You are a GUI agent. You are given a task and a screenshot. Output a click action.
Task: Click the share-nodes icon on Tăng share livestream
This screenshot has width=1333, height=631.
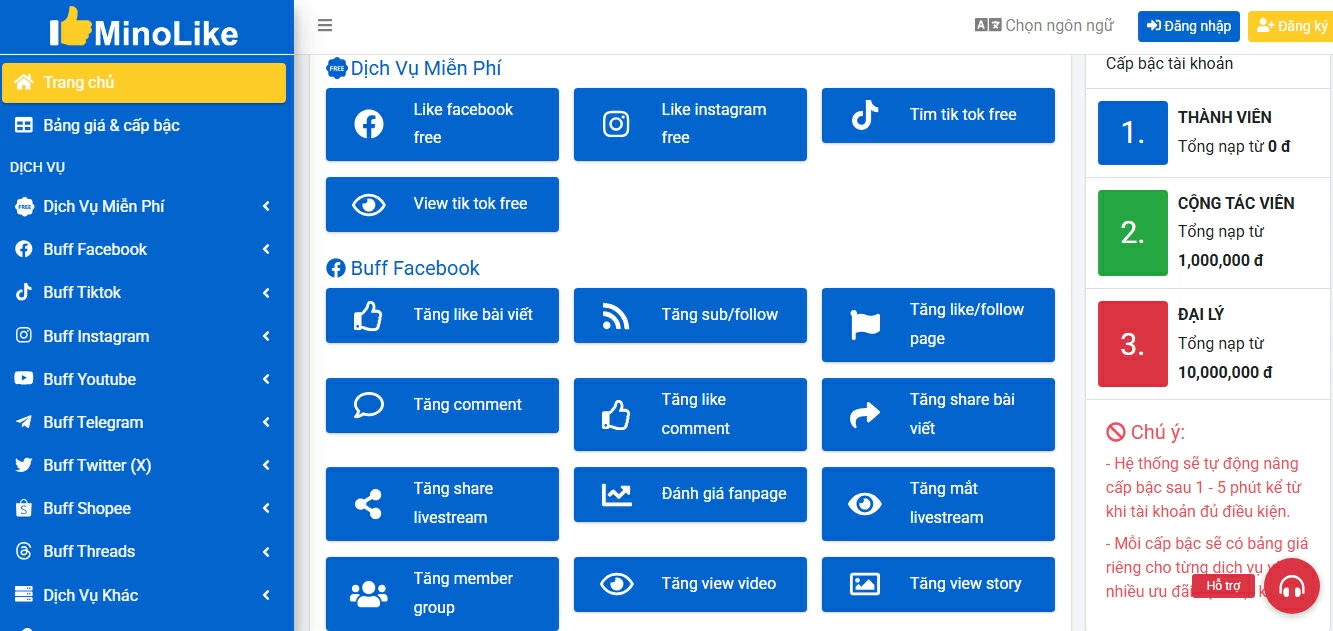(x=369, y=504)
